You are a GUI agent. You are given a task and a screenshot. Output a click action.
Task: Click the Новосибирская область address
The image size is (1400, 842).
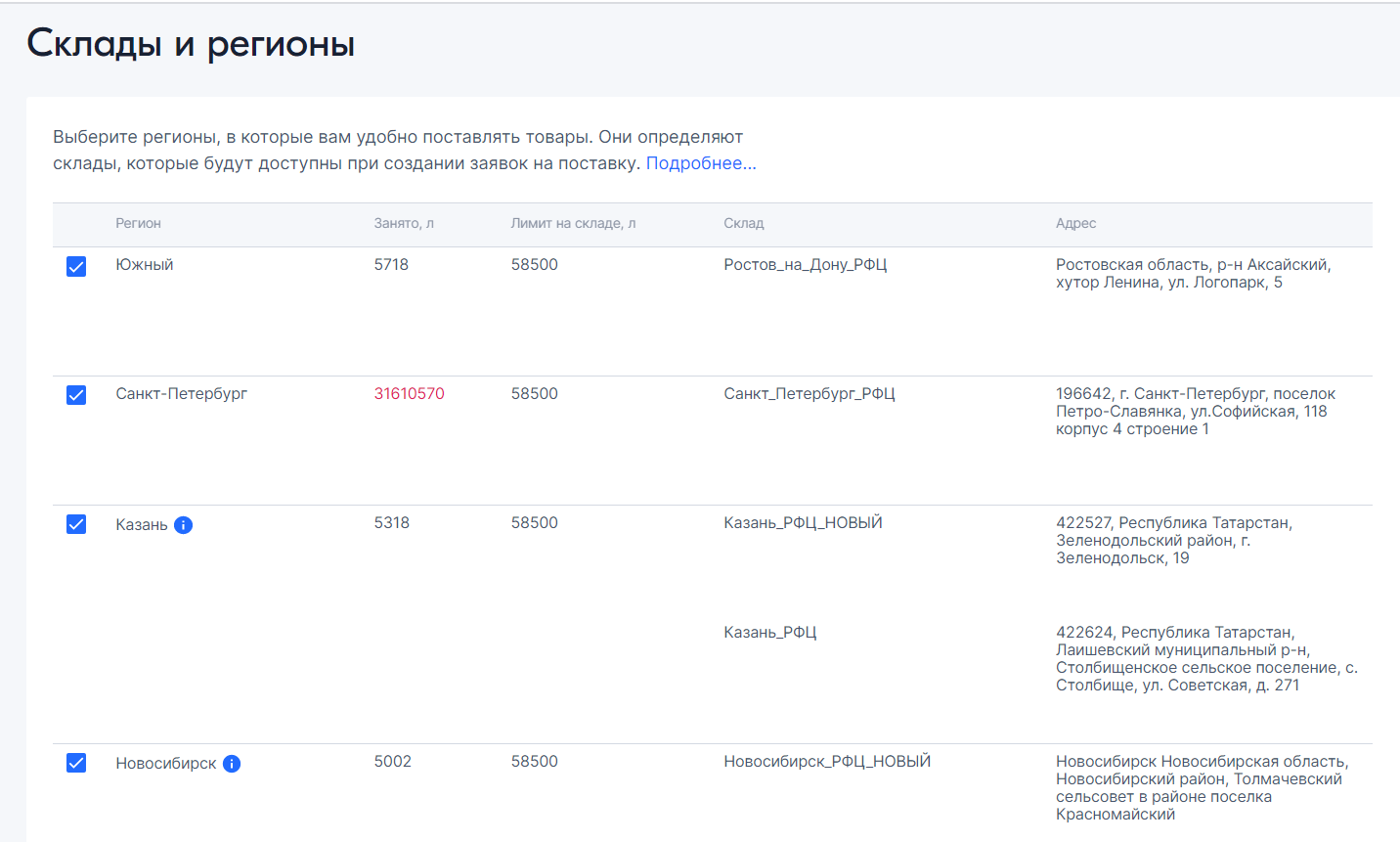(1203, 788)
